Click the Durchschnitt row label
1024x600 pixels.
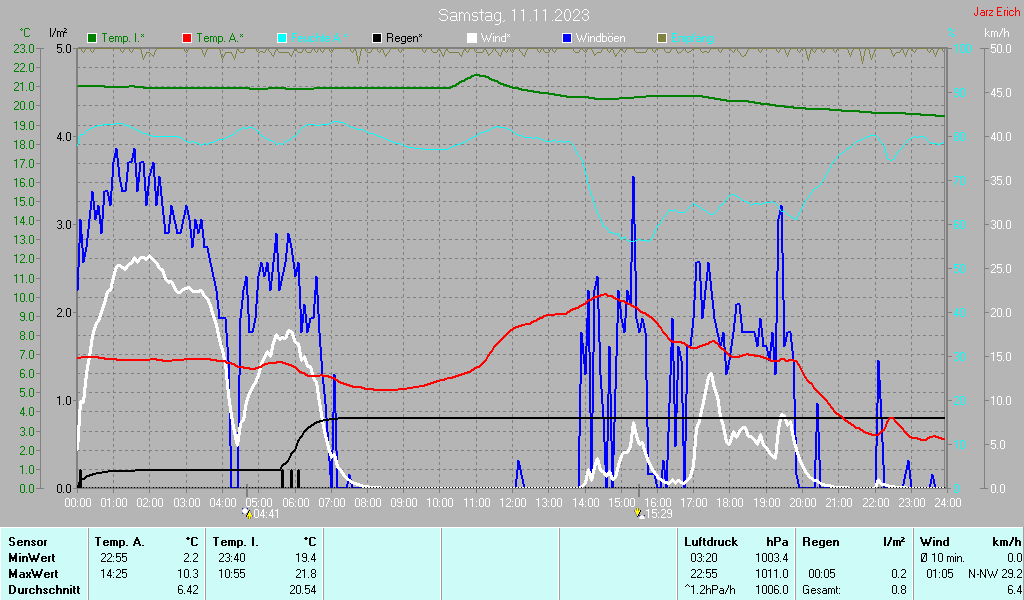point(44,590)
